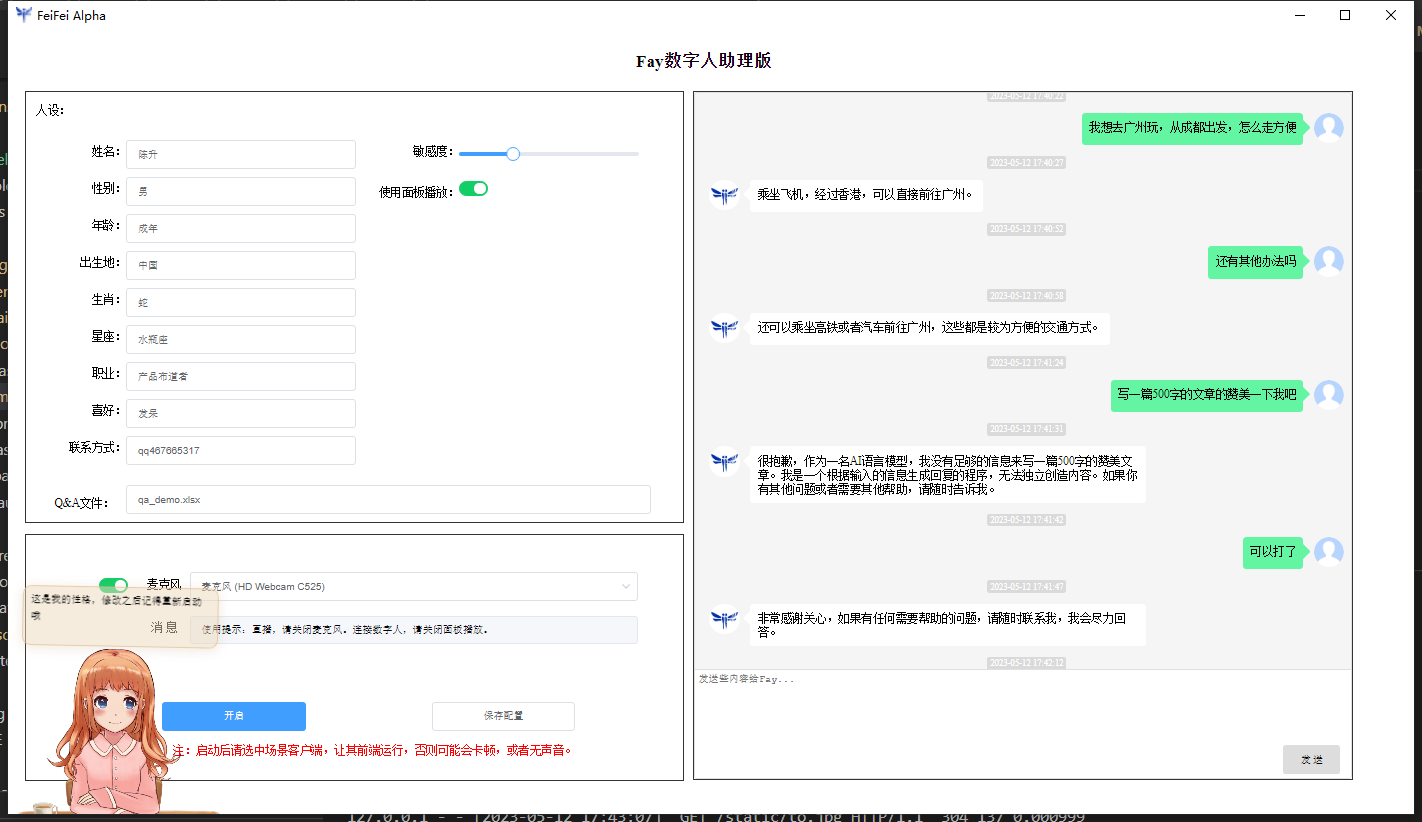
Task: Click Fay's avatar beside the "非常感谢关心" reply
Action: (724, 619)
